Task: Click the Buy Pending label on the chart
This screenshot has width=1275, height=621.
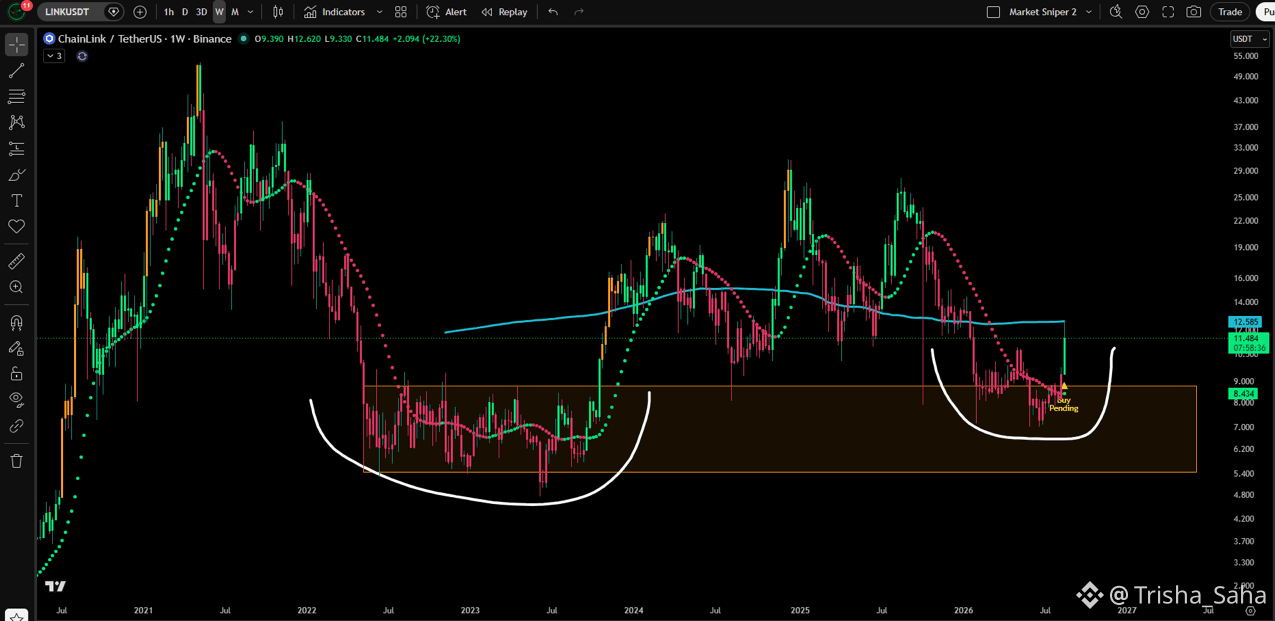Action: tap(1064, 404)
